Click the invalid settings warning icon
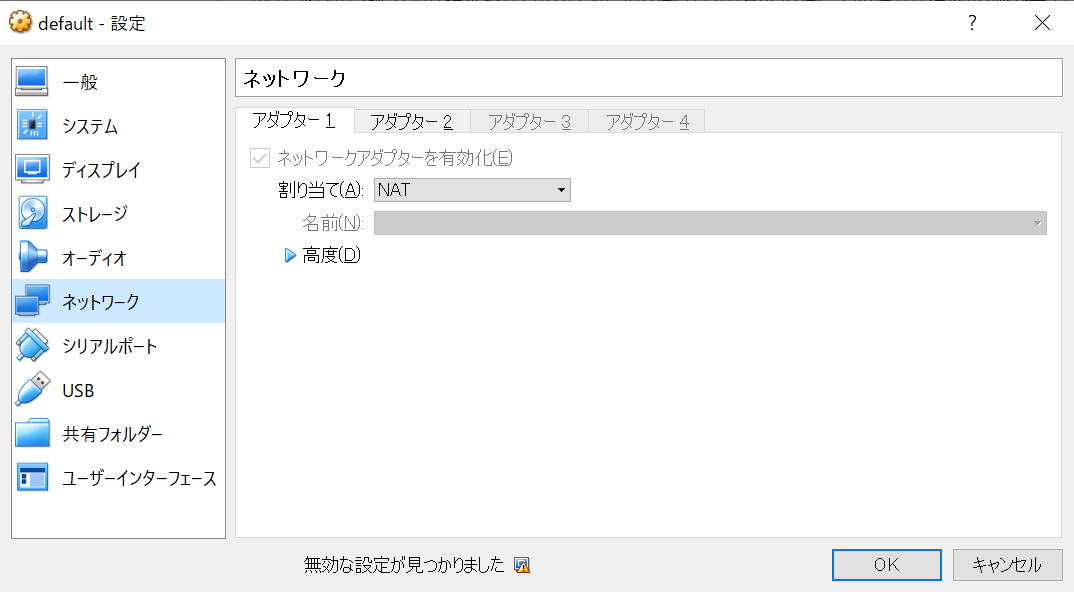Image resolution: width=1074 pixels, height=592 pixels. click(522, 565)
